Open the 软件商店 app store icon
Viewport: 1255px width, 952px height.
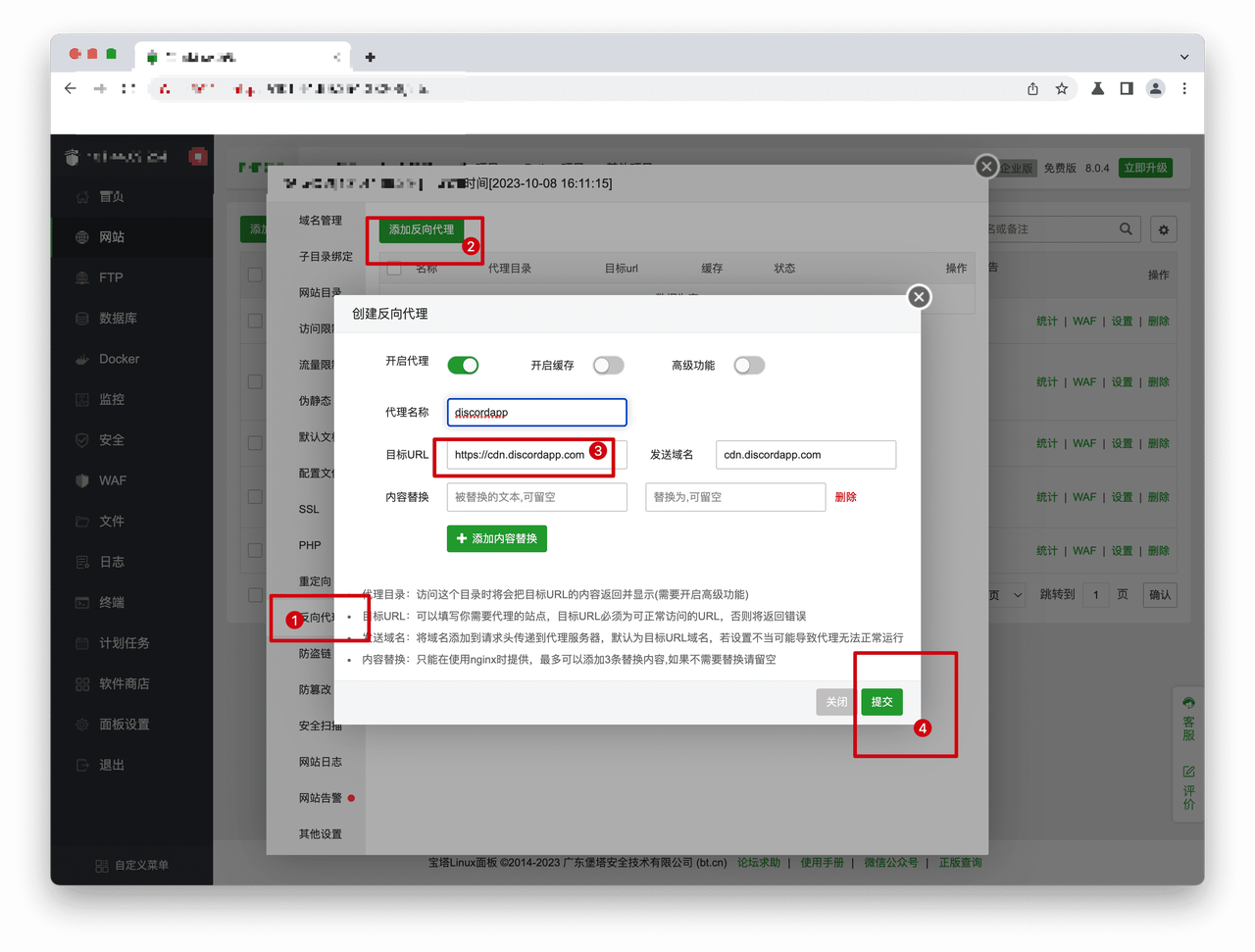pyautogui.click(x=82, y=684)
